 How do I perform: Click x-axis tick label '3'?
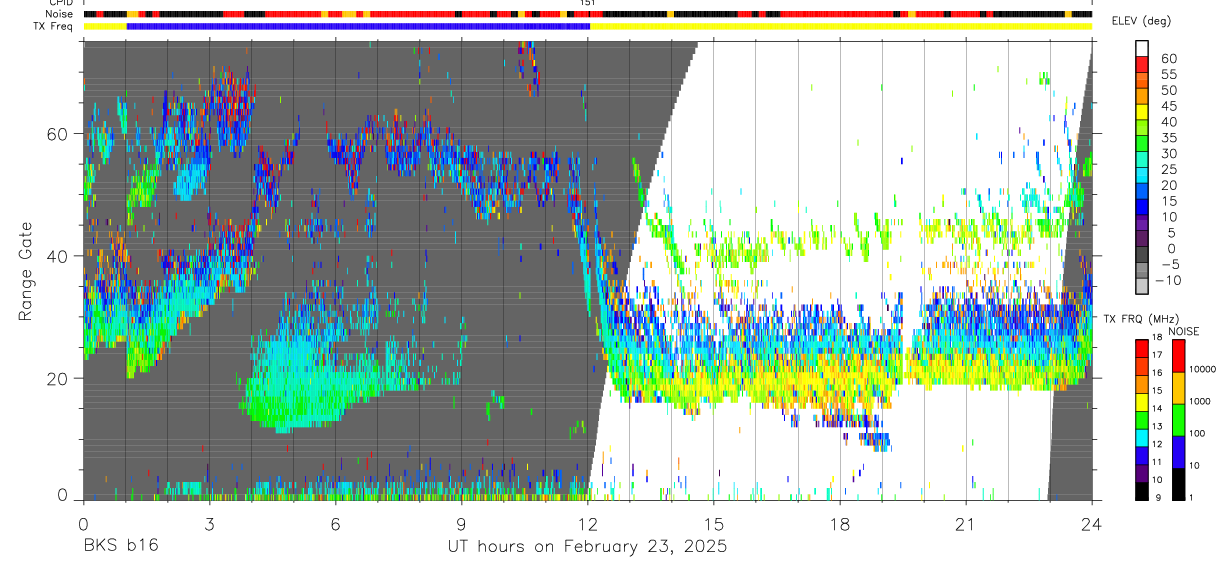[209, 524]
